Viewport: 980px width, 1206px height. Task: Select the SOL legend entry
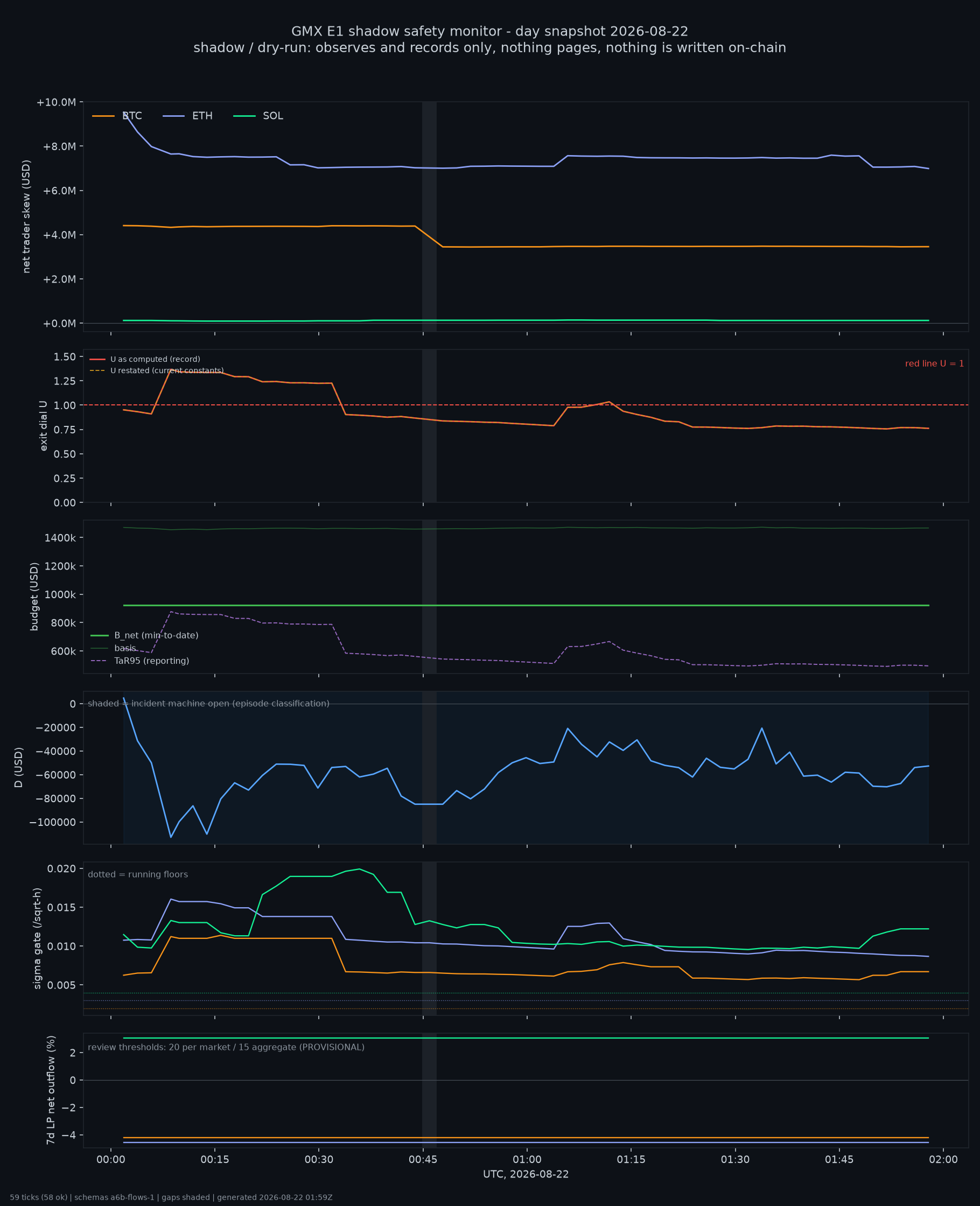258,116
